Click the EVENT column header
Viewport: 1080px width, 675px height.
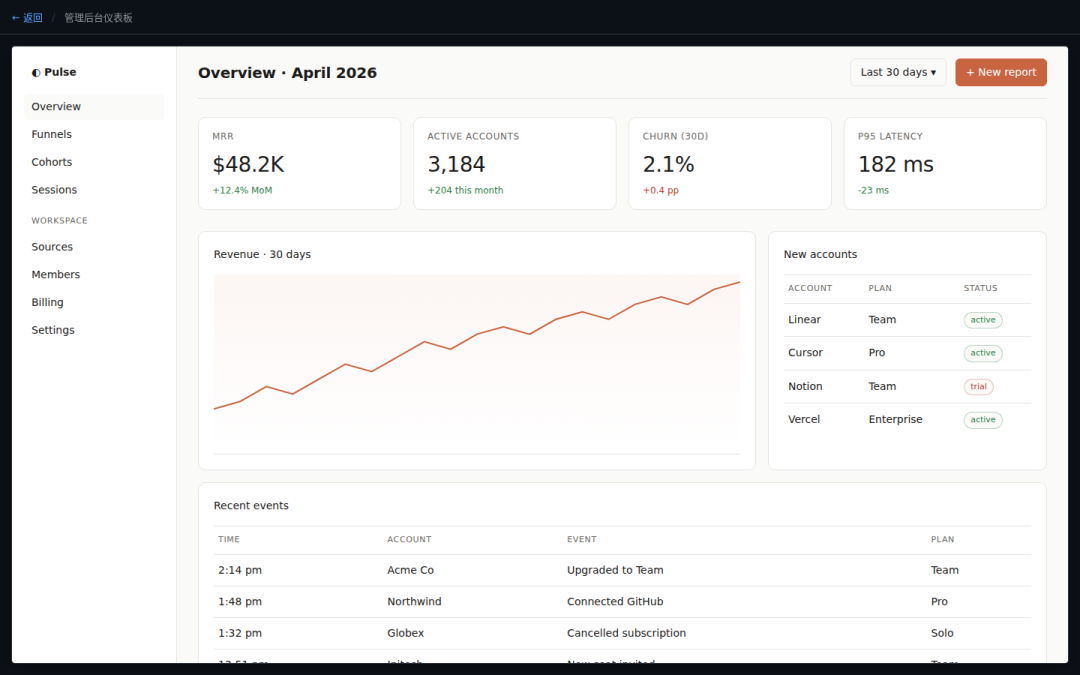click(581, 539)
